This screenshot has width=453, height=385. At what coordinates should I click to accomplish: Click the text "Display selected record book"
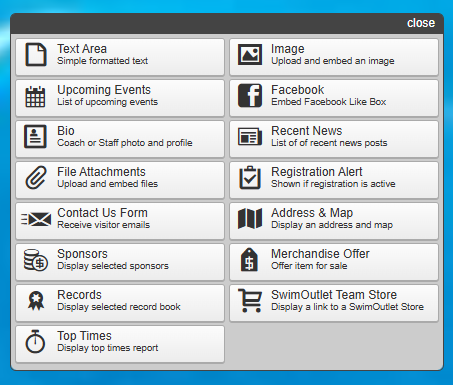tap(119, 307)
